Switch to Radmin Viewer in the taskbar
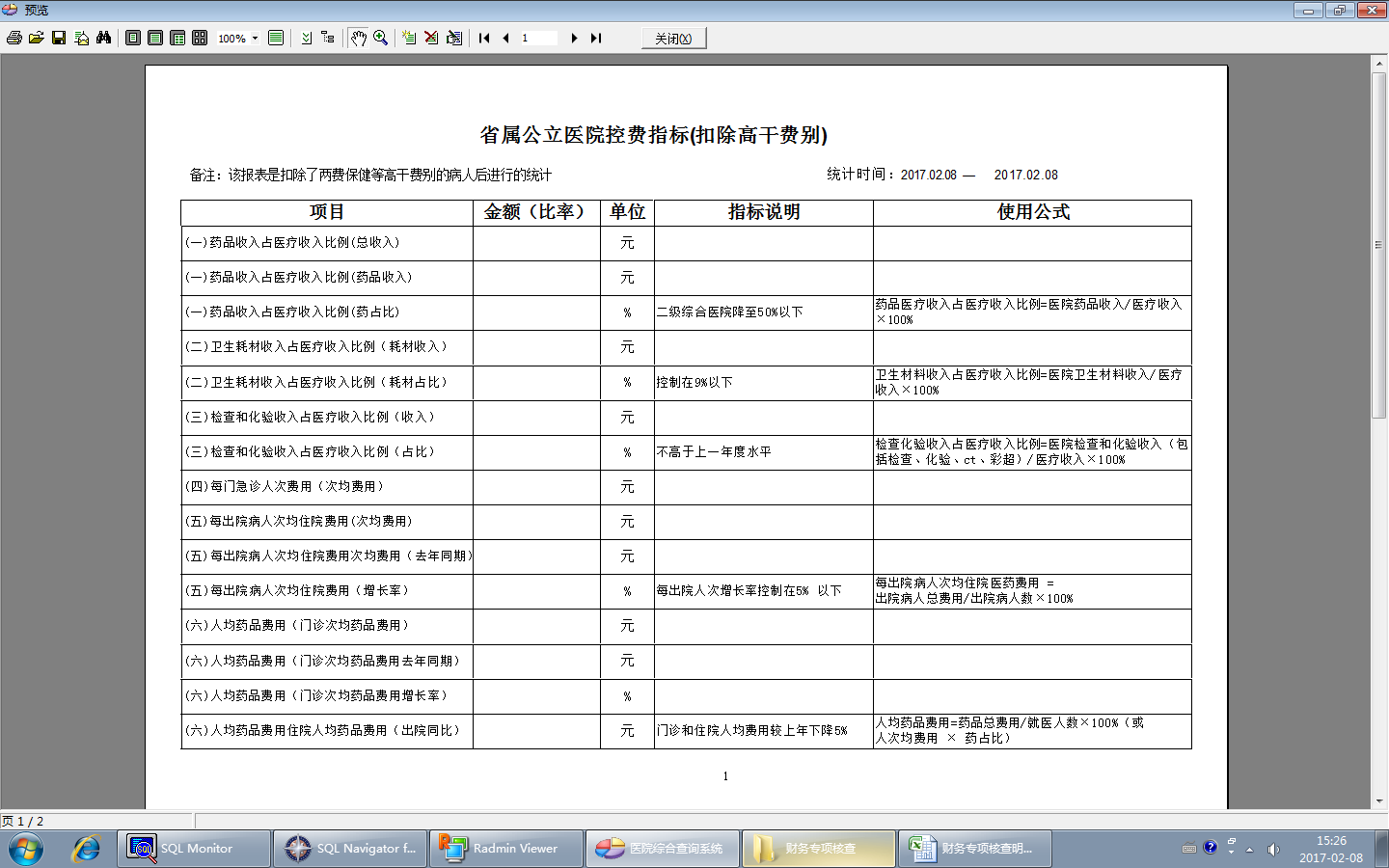 506,849
